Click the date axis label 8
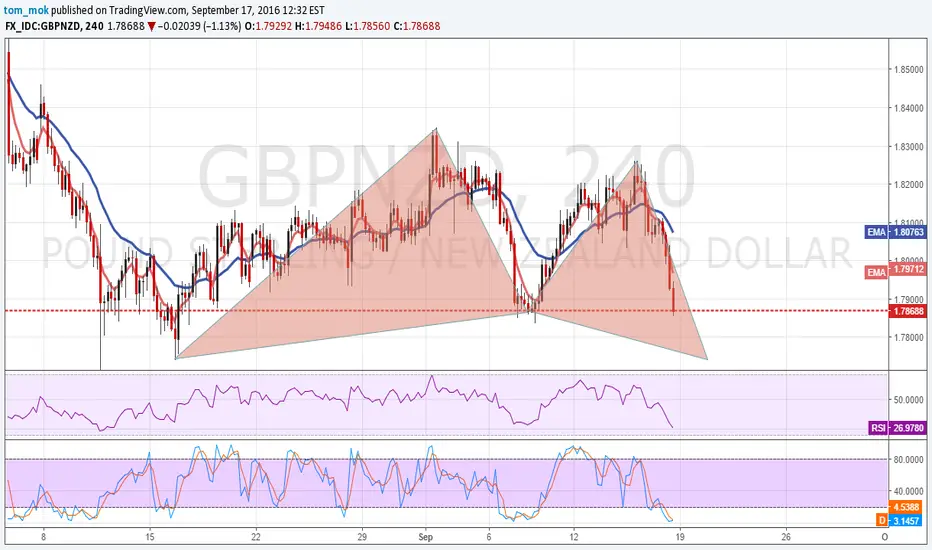The image size is (932, 550). coord(43,537)
